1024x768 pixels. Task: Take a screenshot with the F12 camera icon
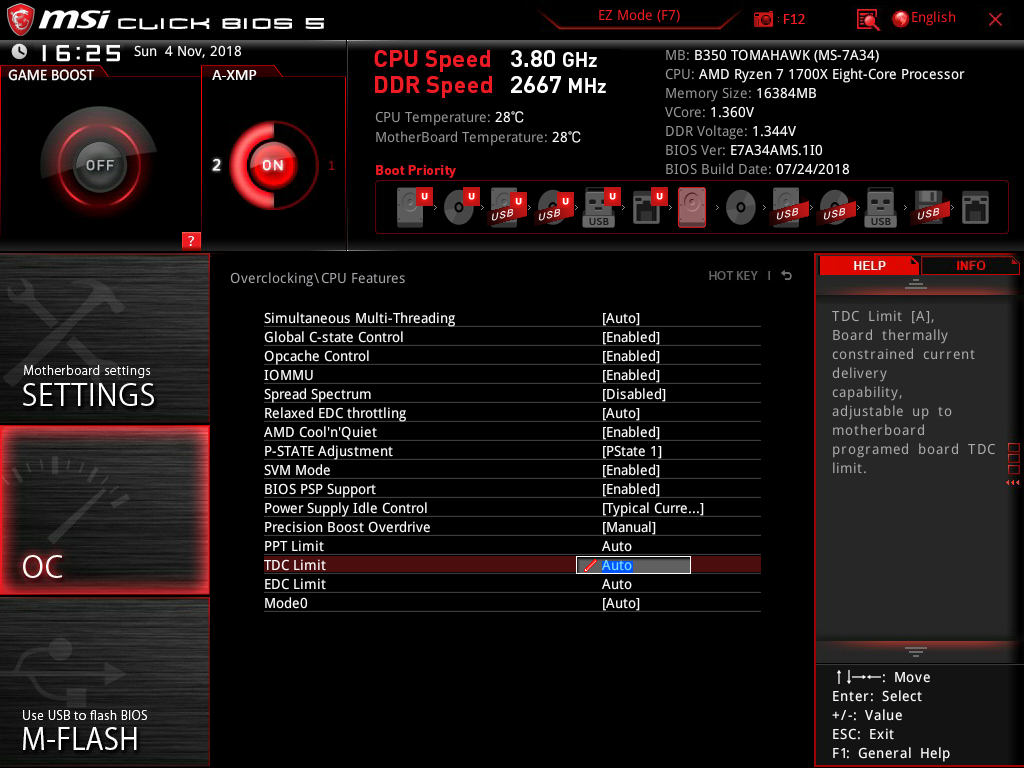[x=763, y=19]
